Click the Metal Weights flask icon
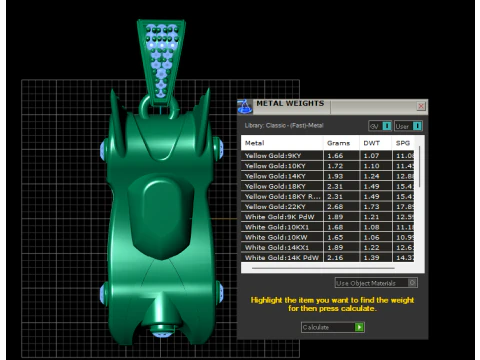This screenshot has height=360, width=480. [245, 106]
